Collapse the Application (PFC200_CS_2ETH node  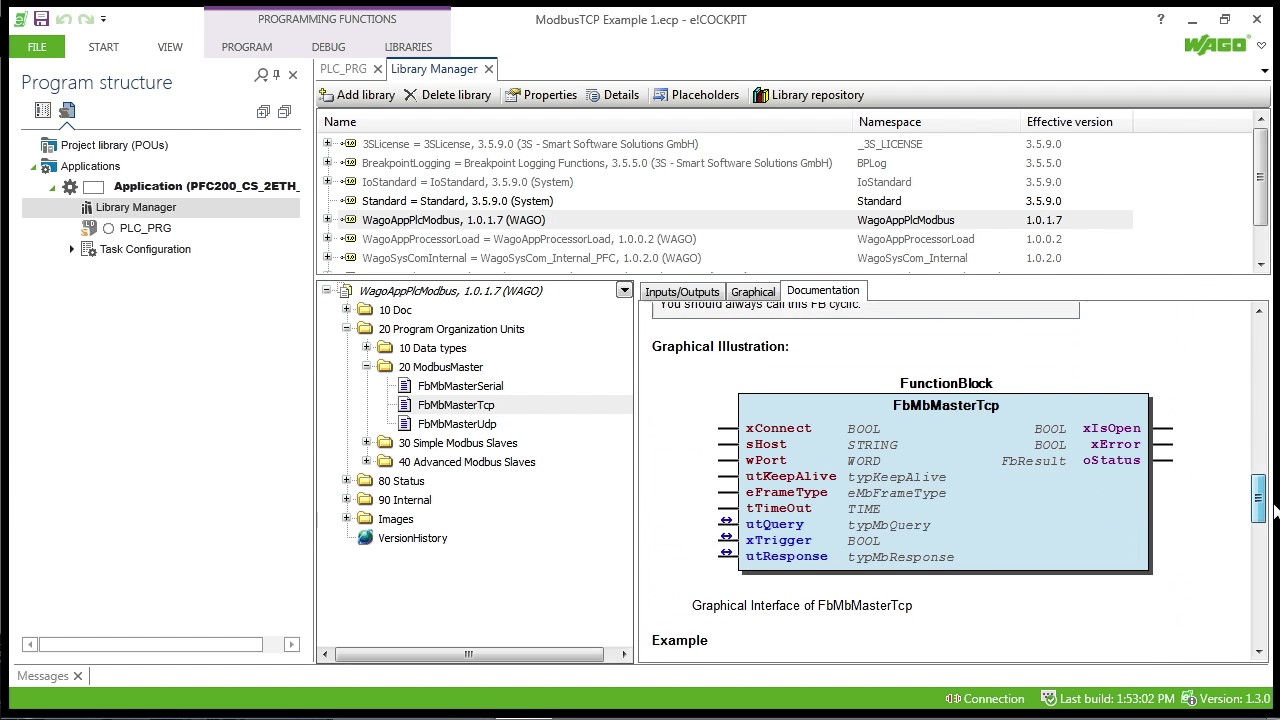click(53, 187)
